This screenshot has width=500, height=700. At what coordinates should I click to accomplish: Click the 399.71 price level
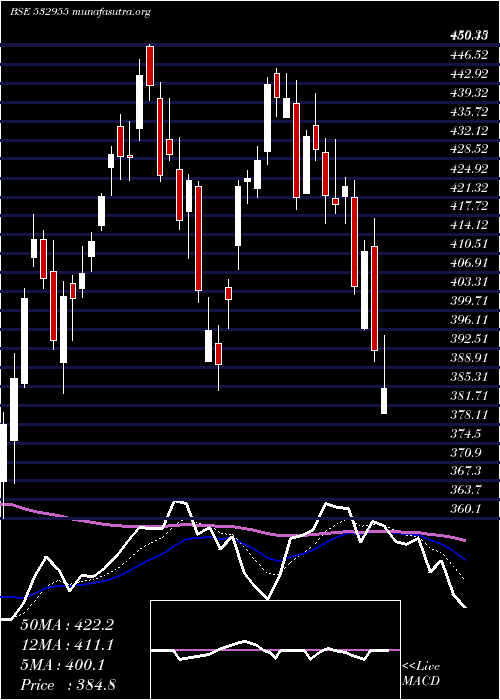[x=469, y=300]
